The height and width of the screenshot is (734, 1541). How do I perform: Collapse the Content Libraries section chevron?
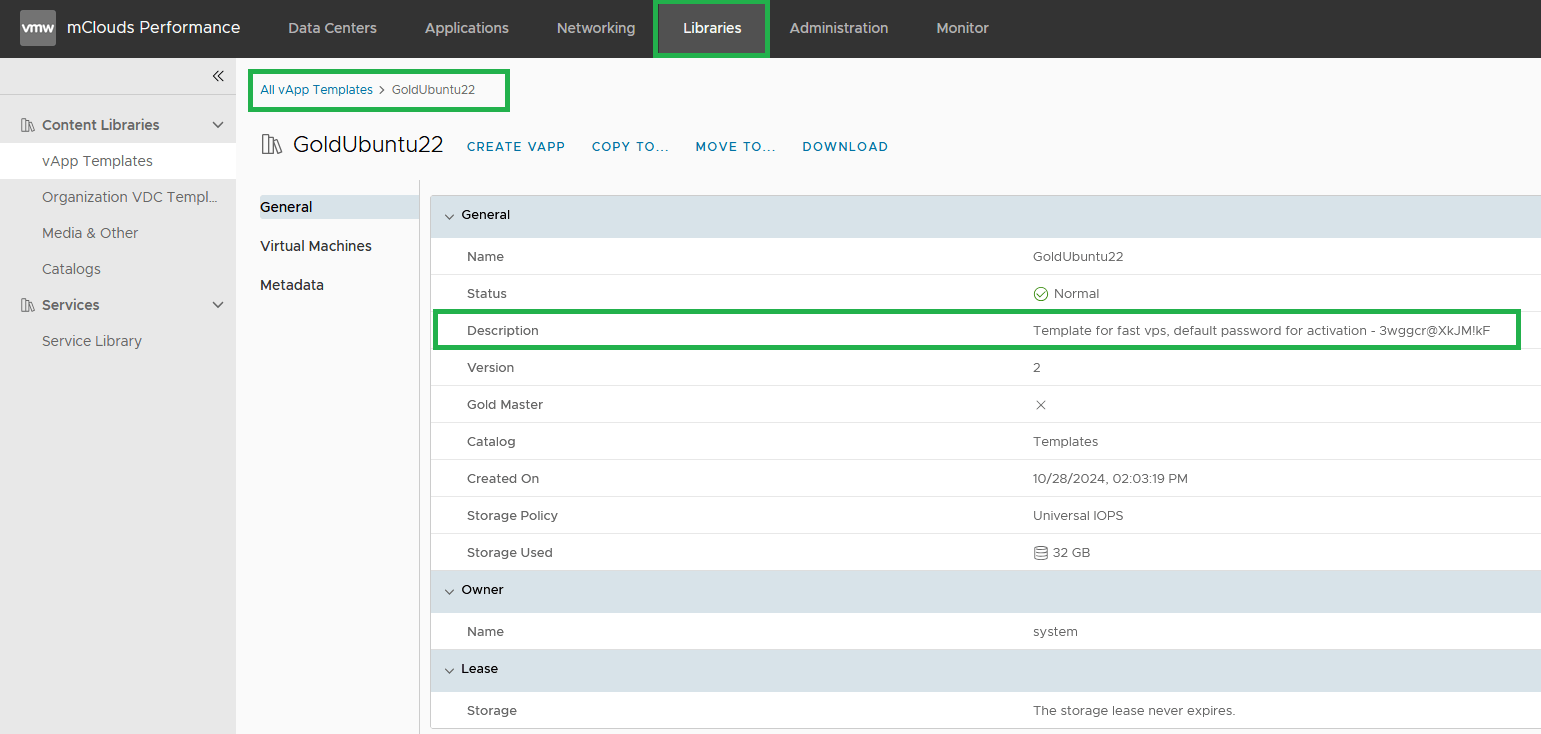point(218,125)
